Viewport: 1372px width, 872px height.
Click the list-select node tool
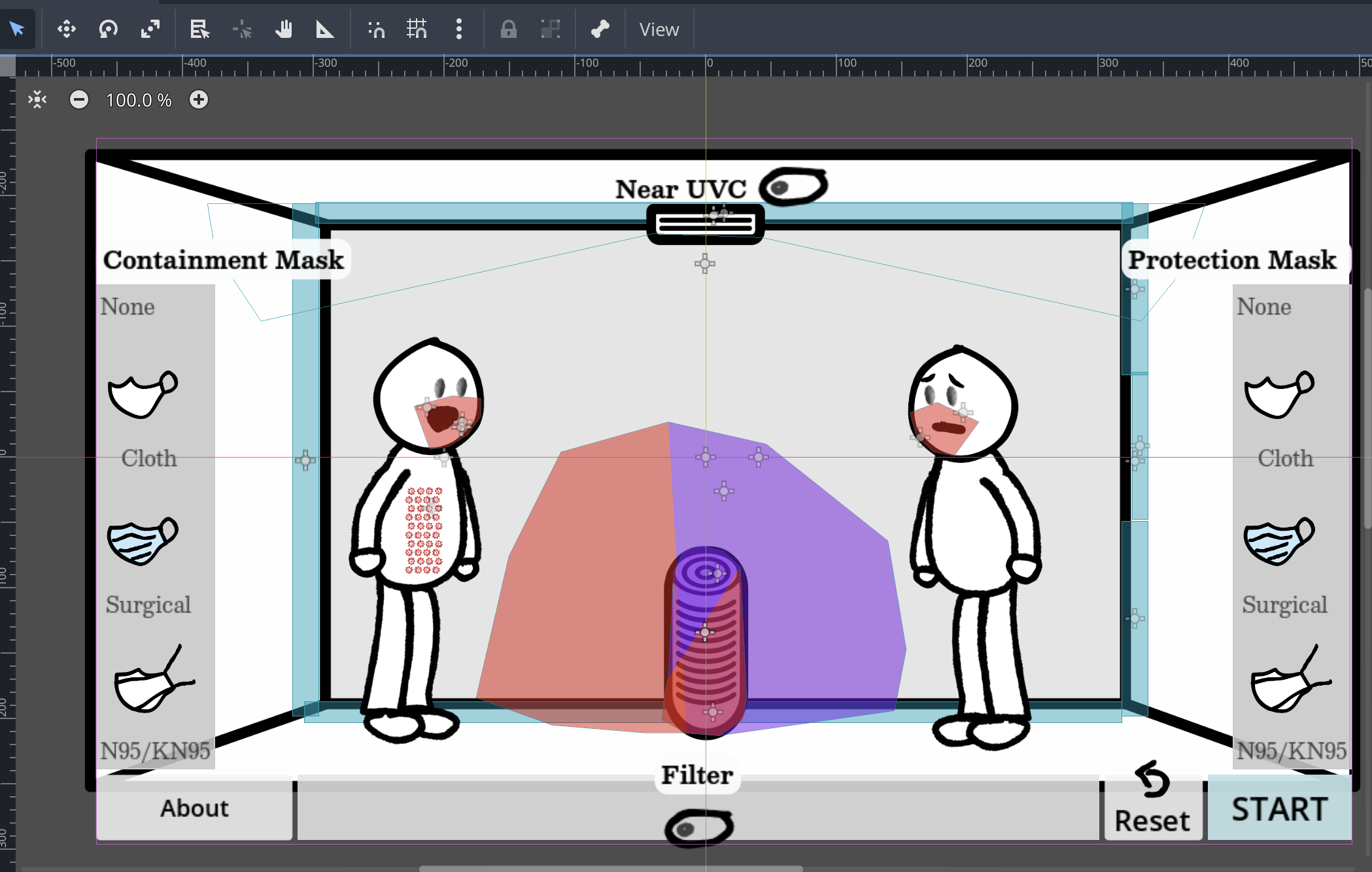click(199, 29)
